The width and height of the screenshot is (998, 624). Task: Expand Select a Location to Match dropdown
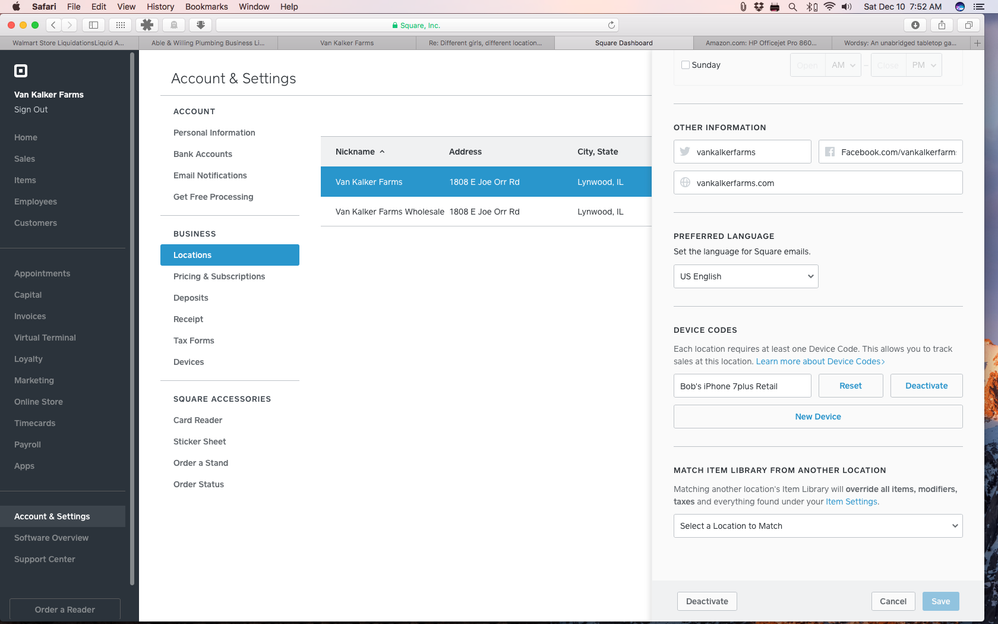click(x=817, y=526)
